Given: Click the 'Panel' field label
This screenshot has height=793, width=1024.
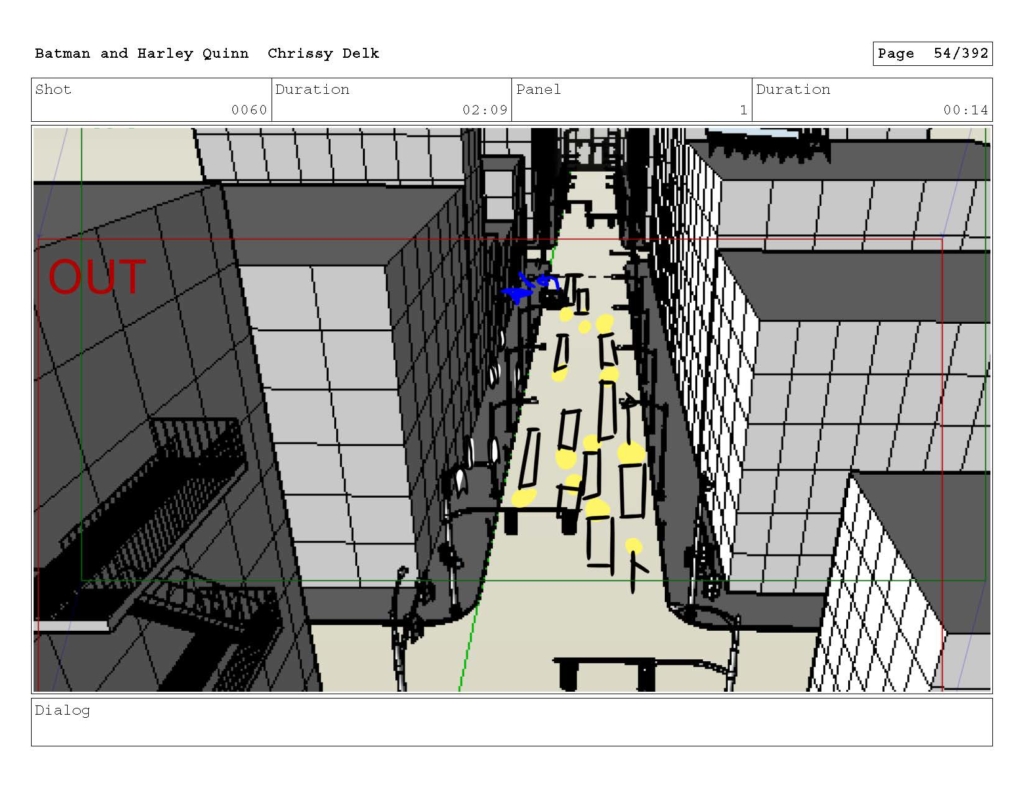Looking at the screenshot, I should point(538,89).
